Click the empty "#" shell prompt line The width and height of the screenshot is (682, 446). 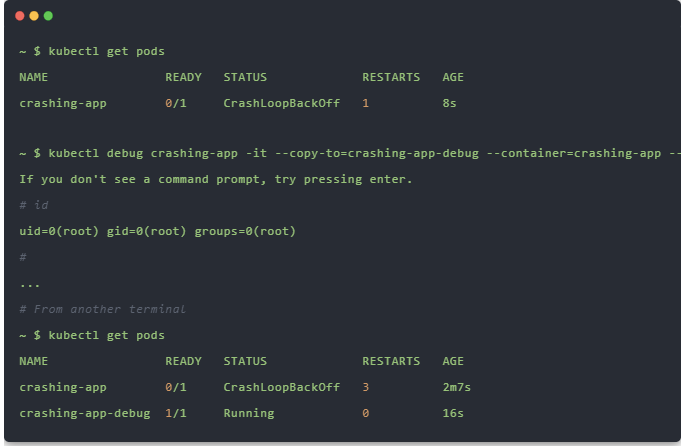pyautogui.click(x=23, y=257)
